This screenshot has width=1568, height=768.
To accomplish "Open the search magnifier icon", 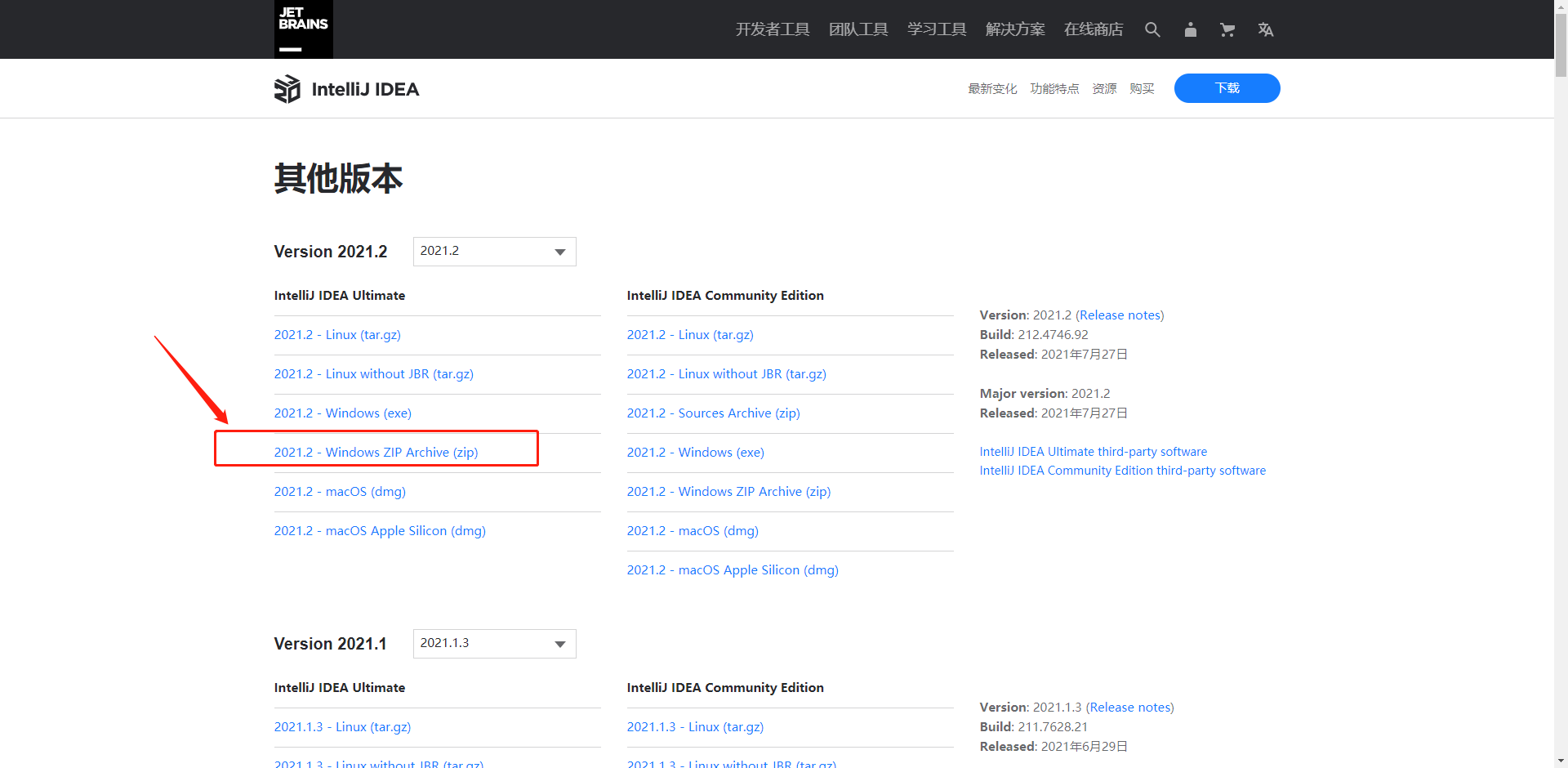I will point(1152,29).
